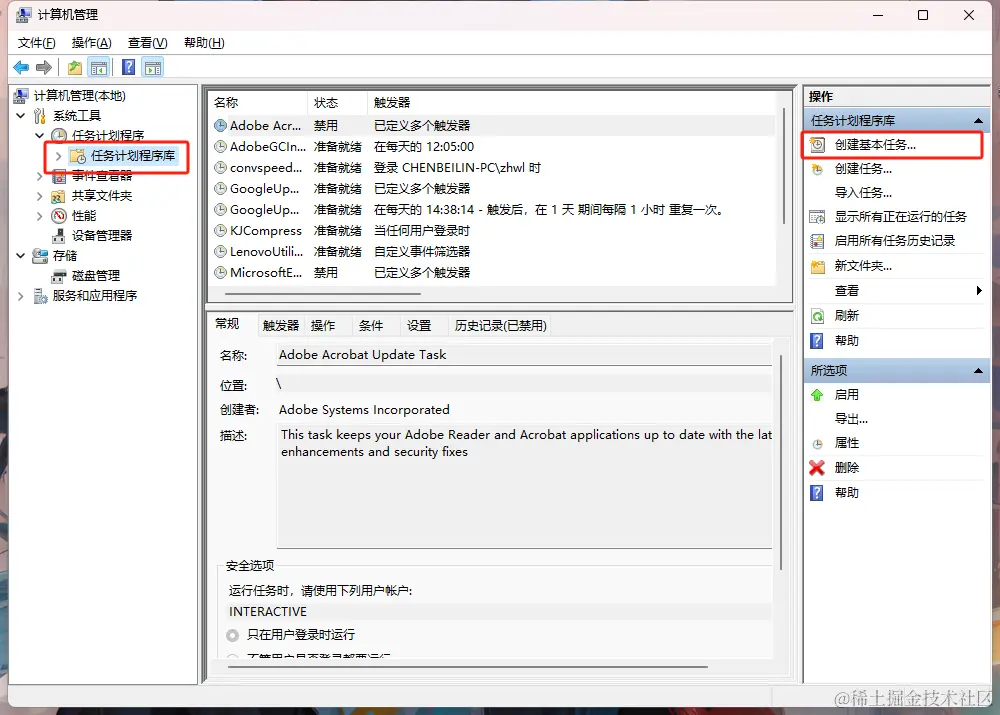Click the 创建任务 icon in actions pane
This screenshot has height=715, width=1000.
[817, 169]
